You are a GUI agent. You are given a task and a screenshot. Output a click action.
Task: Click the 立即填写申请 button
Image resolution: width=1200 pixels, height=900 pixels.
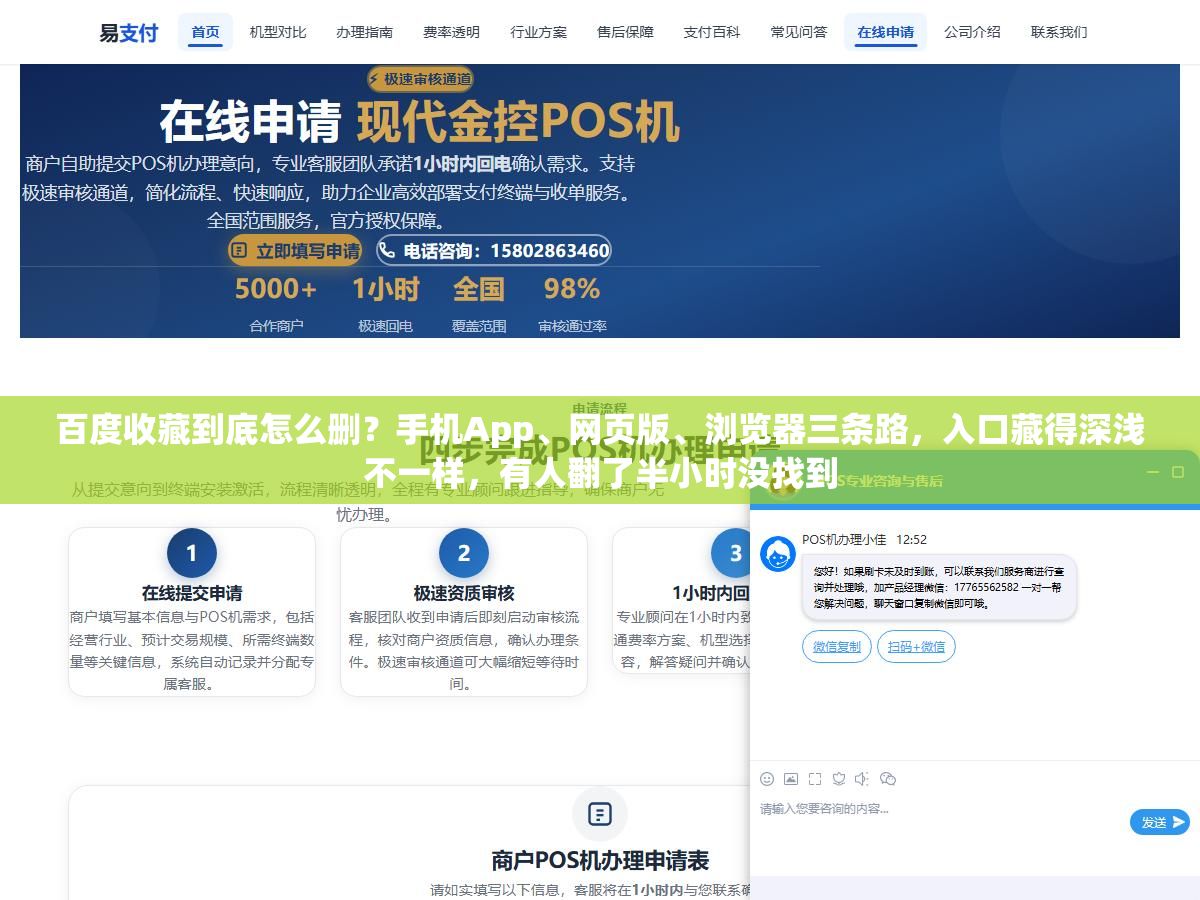coord(295,251)
